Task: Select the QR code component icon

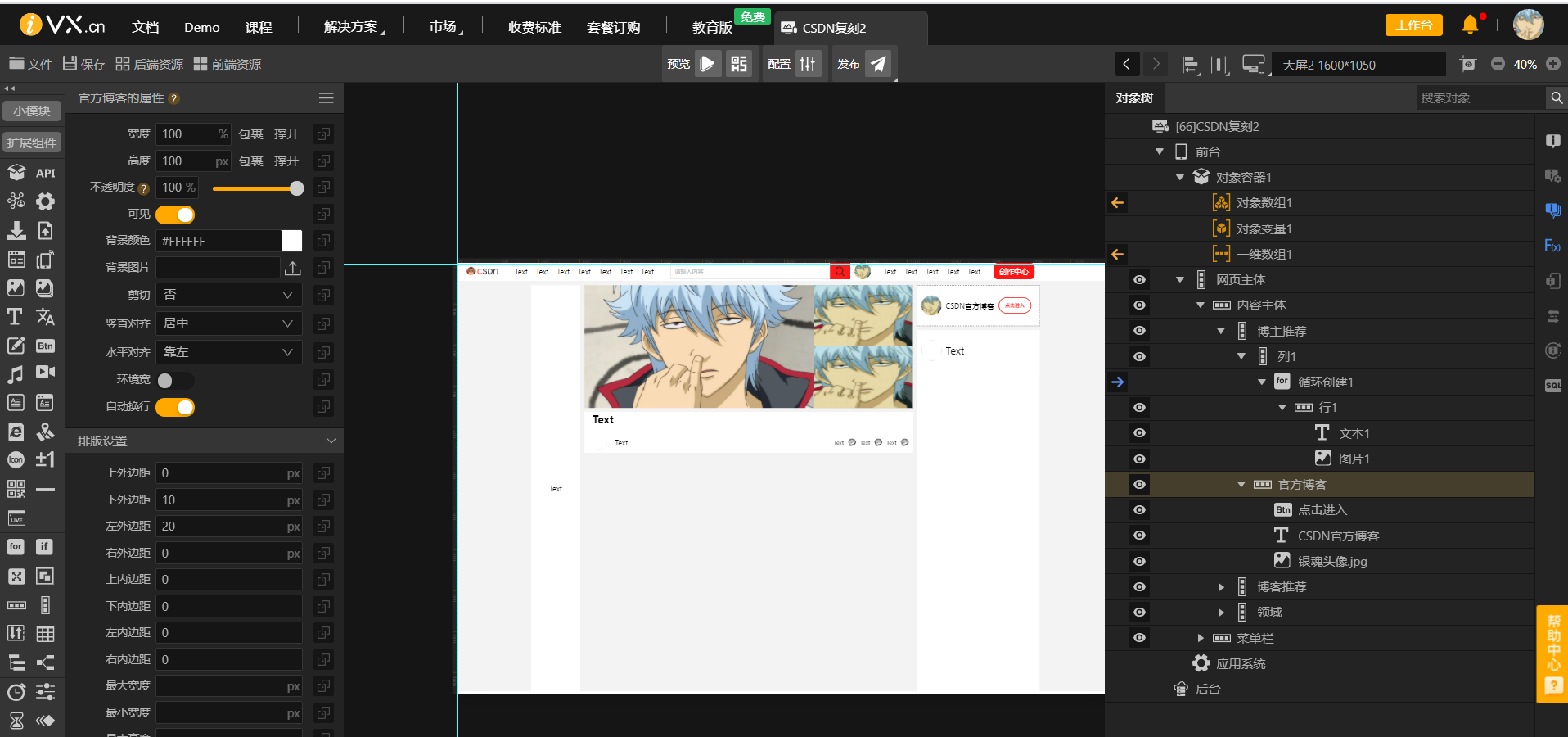Action: pyautogui.click(x=16, y=489)
